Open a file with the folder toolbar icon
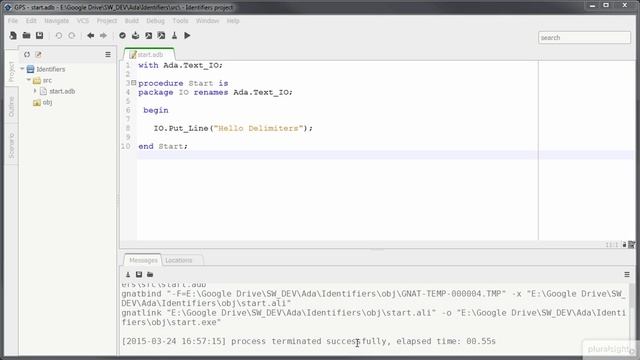 (27, 36)
